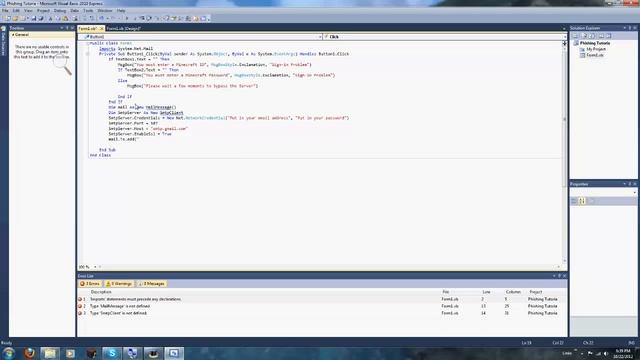Collapse the General group in Toolbox
The height and width of the screenshot is (360, 640).
click(x=13, y=35)
